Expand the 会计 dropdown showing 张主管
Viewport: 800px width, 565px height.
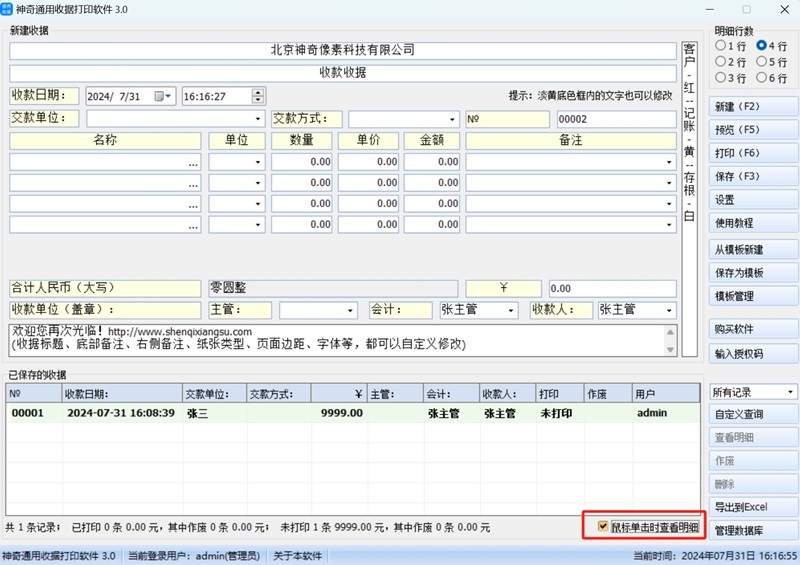511,310
